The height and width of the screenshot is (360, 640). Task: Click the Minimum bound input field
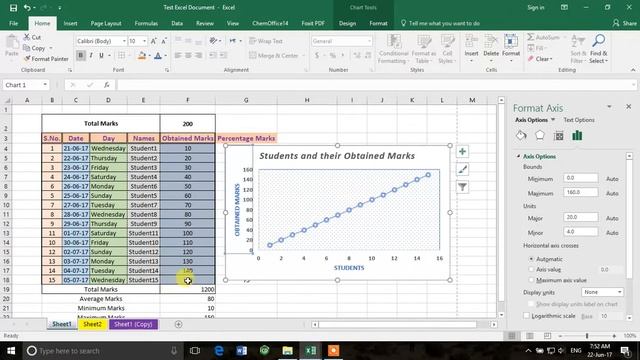(x=580, y=178)
